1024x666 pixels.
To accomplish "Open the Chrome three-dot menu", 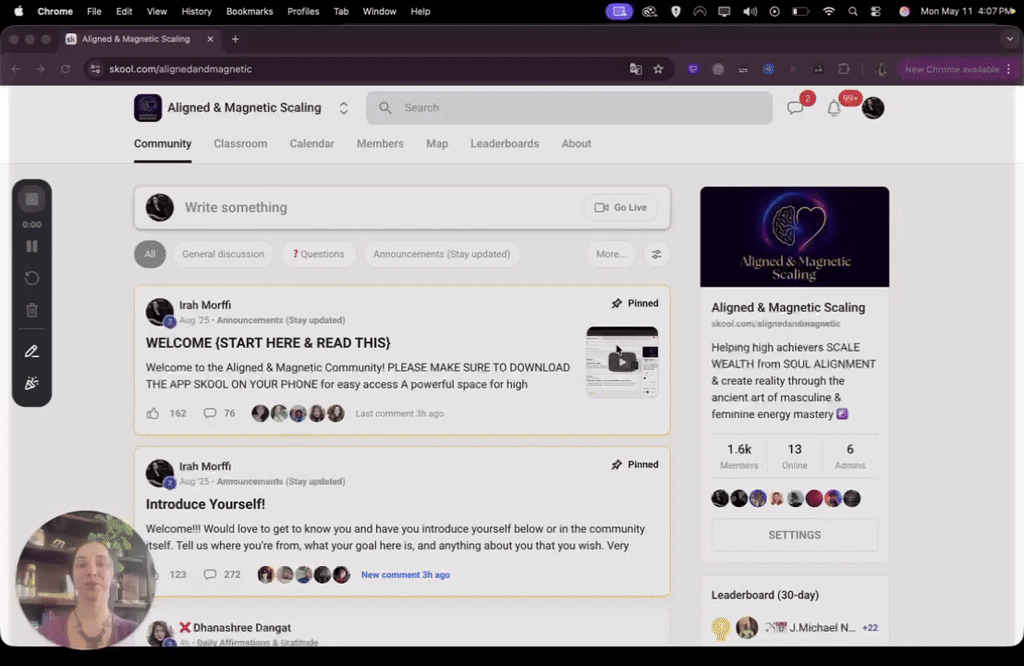I will tap(1009, 69).
